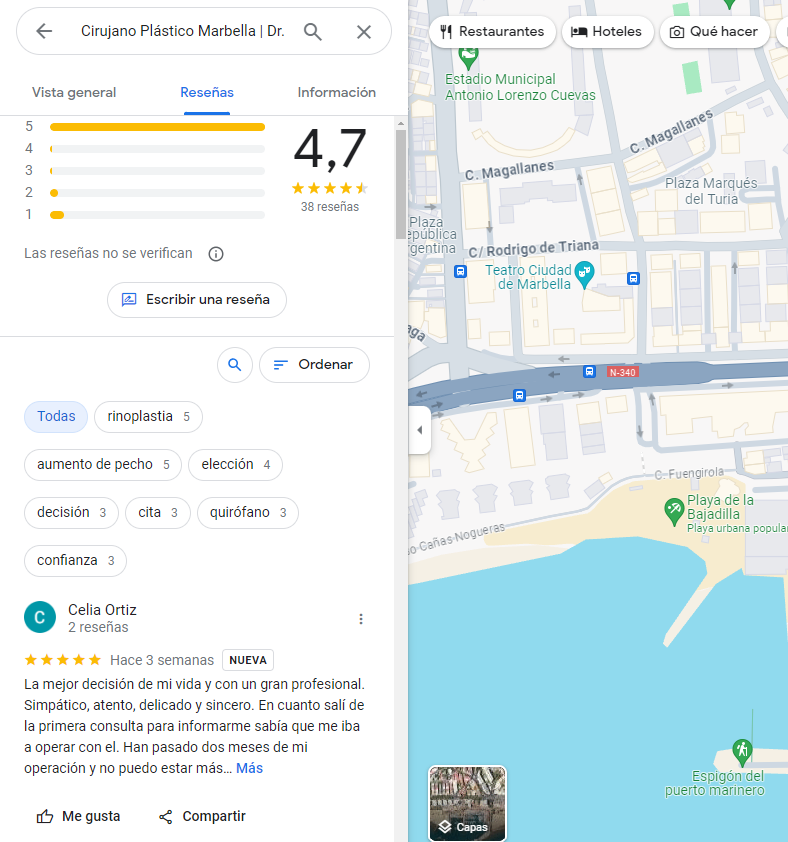
Task: Filter reviews by 'aumento de pecho'
Action: click(x=103, y=465)
